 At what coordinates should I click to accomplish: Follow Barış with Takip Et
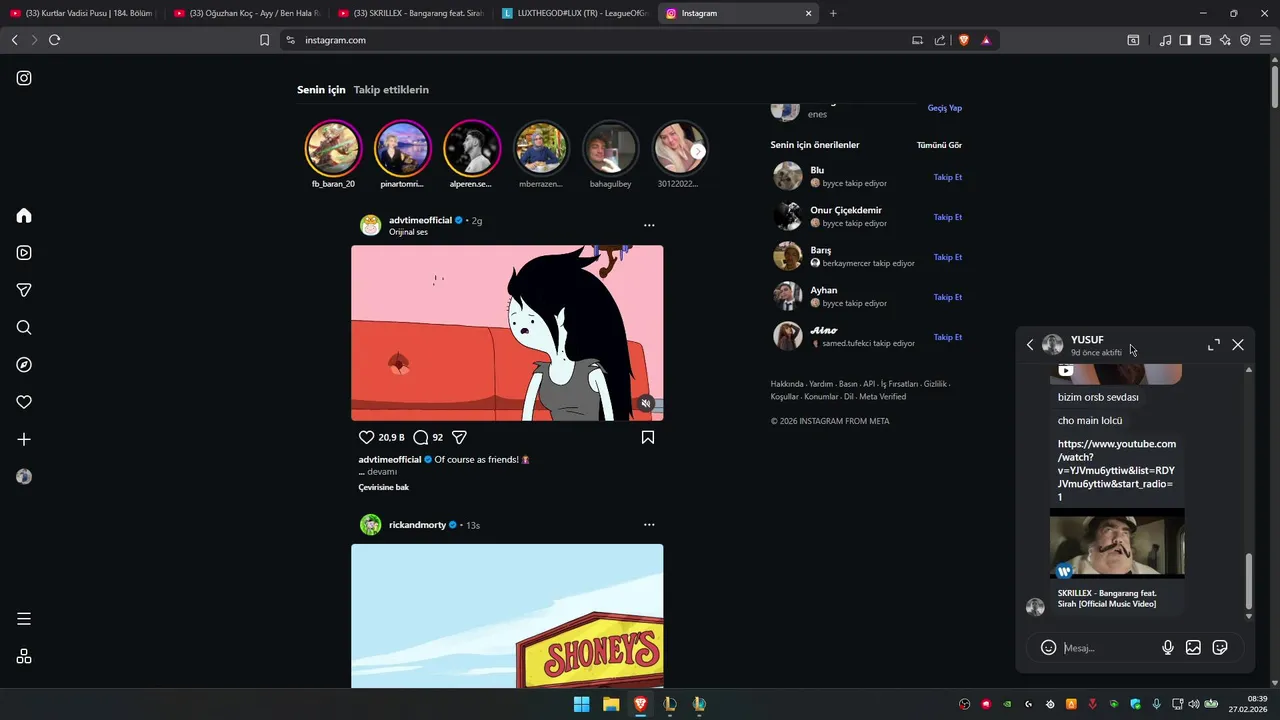(x=948, y=257)
